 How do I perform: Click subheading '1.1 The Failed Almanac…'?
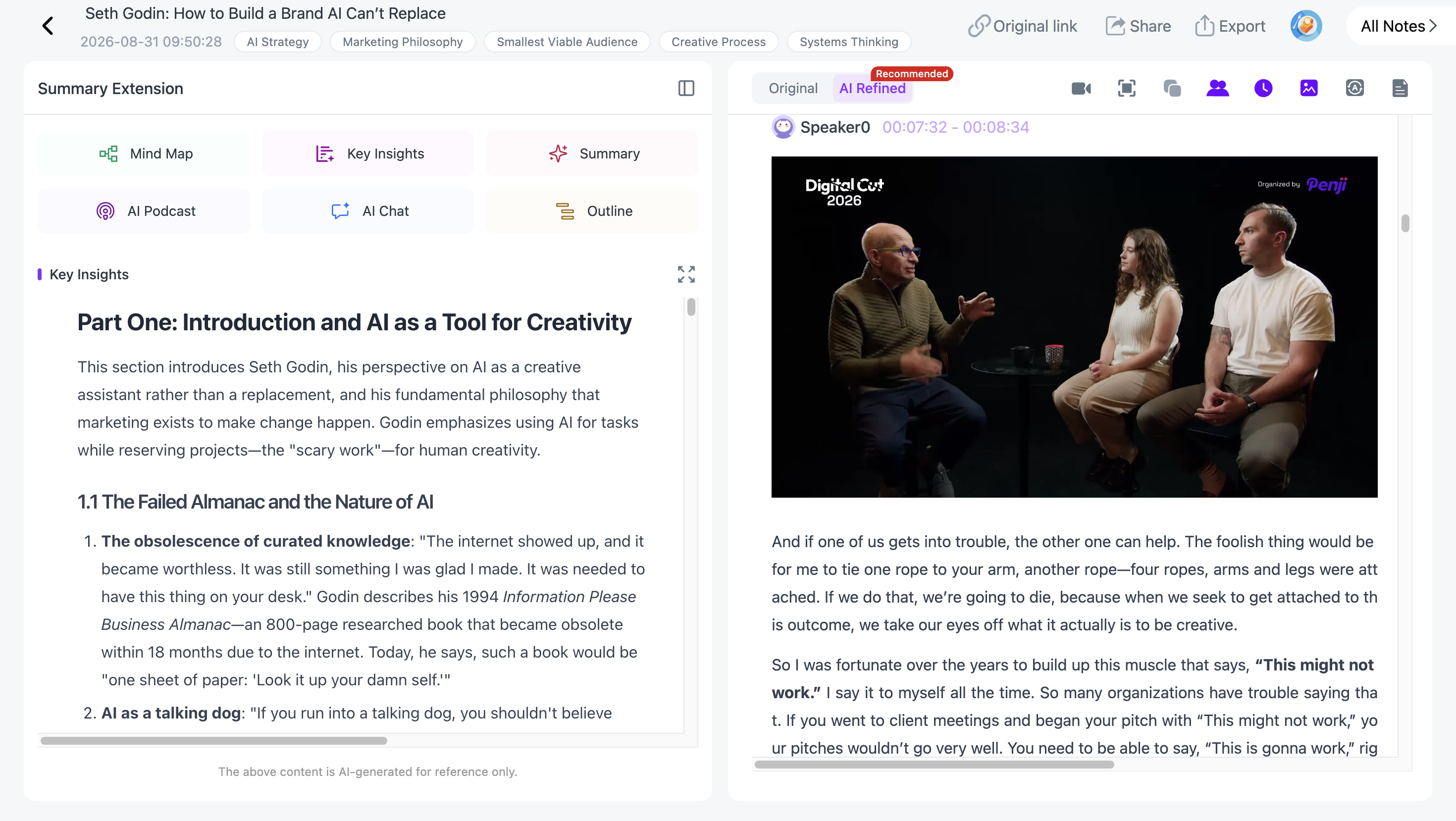click(255, 502)
